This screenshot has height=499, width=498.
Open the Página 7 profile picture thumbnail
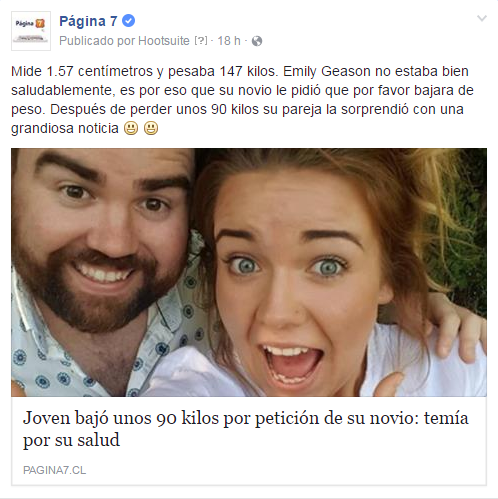pyautogui.click(x=31, y=31)
